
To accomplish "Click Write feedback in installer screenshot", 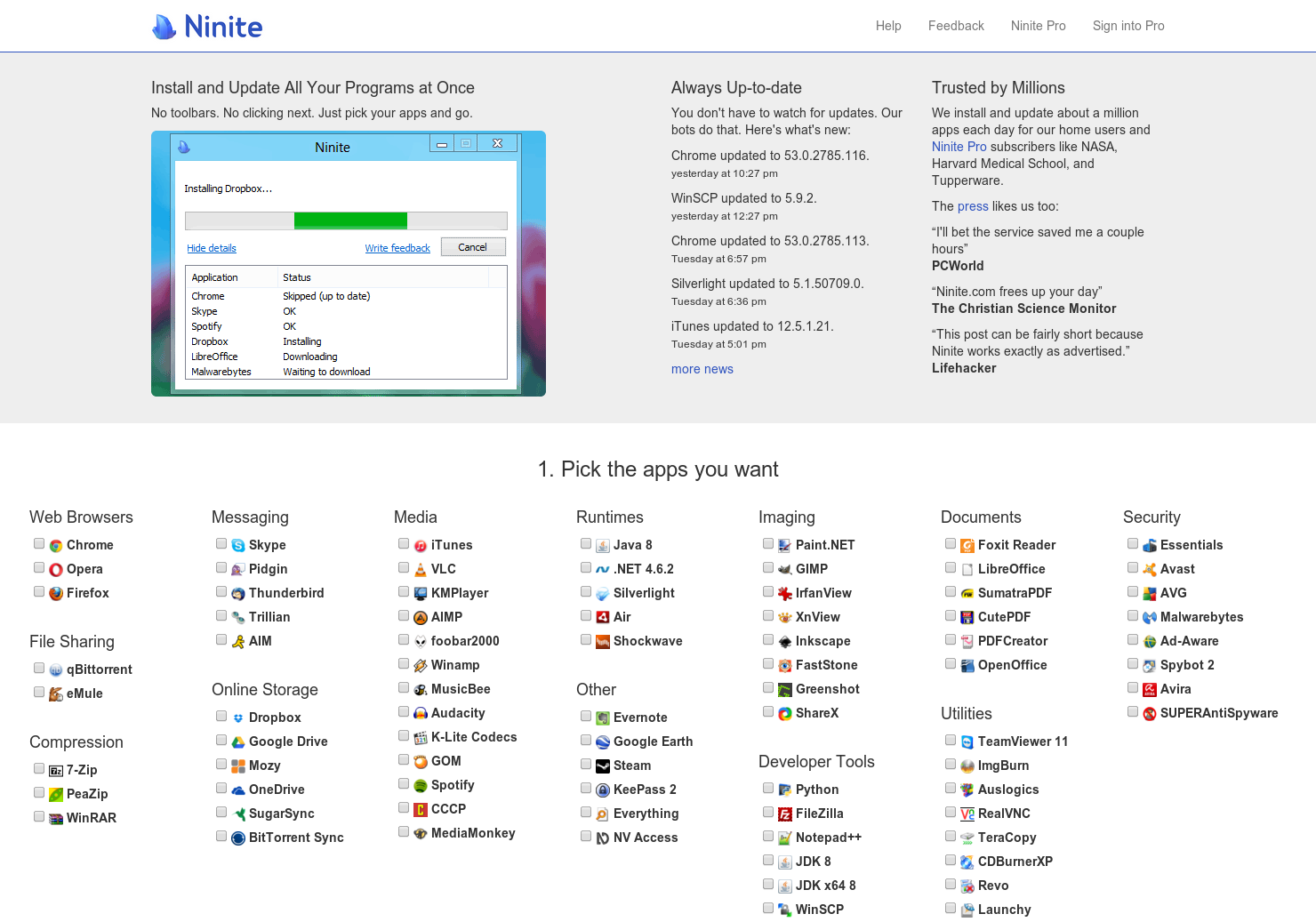I will coord(397,248).
